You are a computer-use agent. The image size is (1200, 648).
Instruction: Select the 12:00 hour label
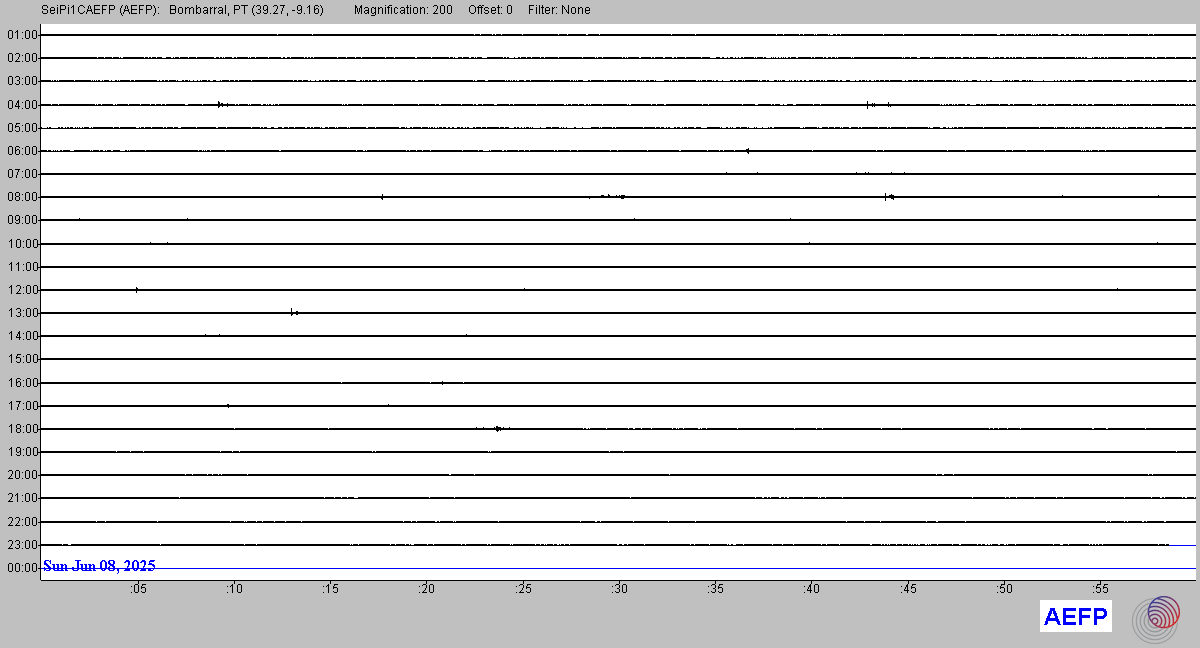coord(22,290)
